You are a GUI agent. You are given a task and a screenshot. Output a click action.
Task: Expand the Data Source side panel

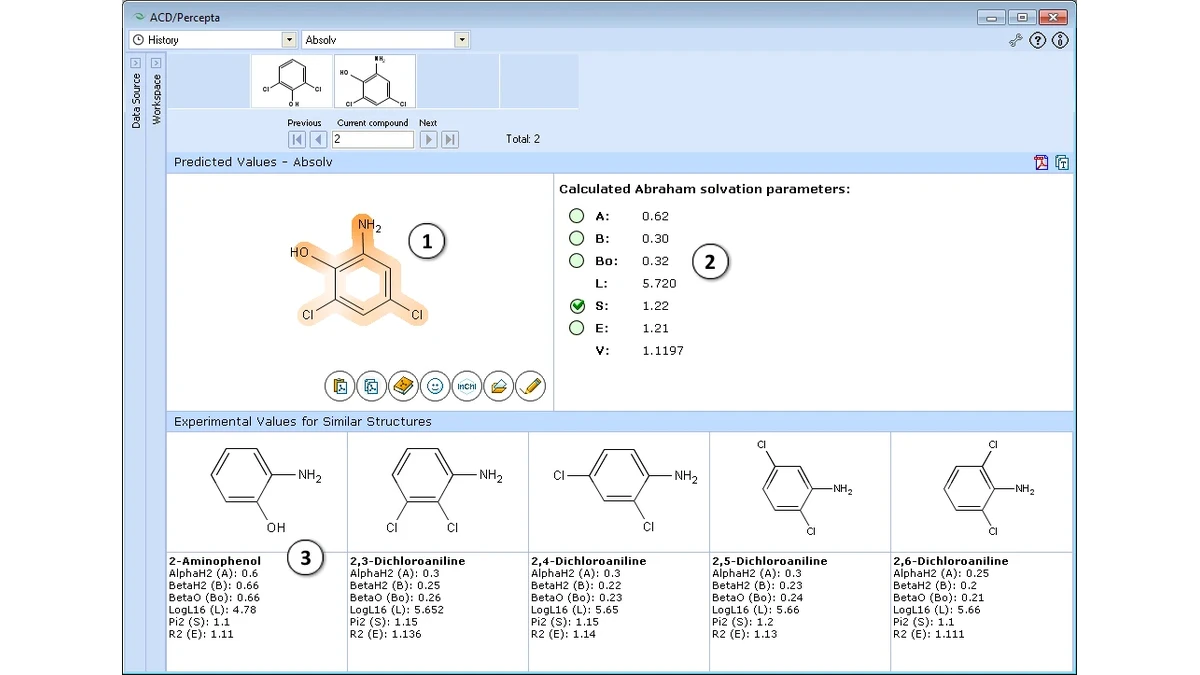coord(136,63)
